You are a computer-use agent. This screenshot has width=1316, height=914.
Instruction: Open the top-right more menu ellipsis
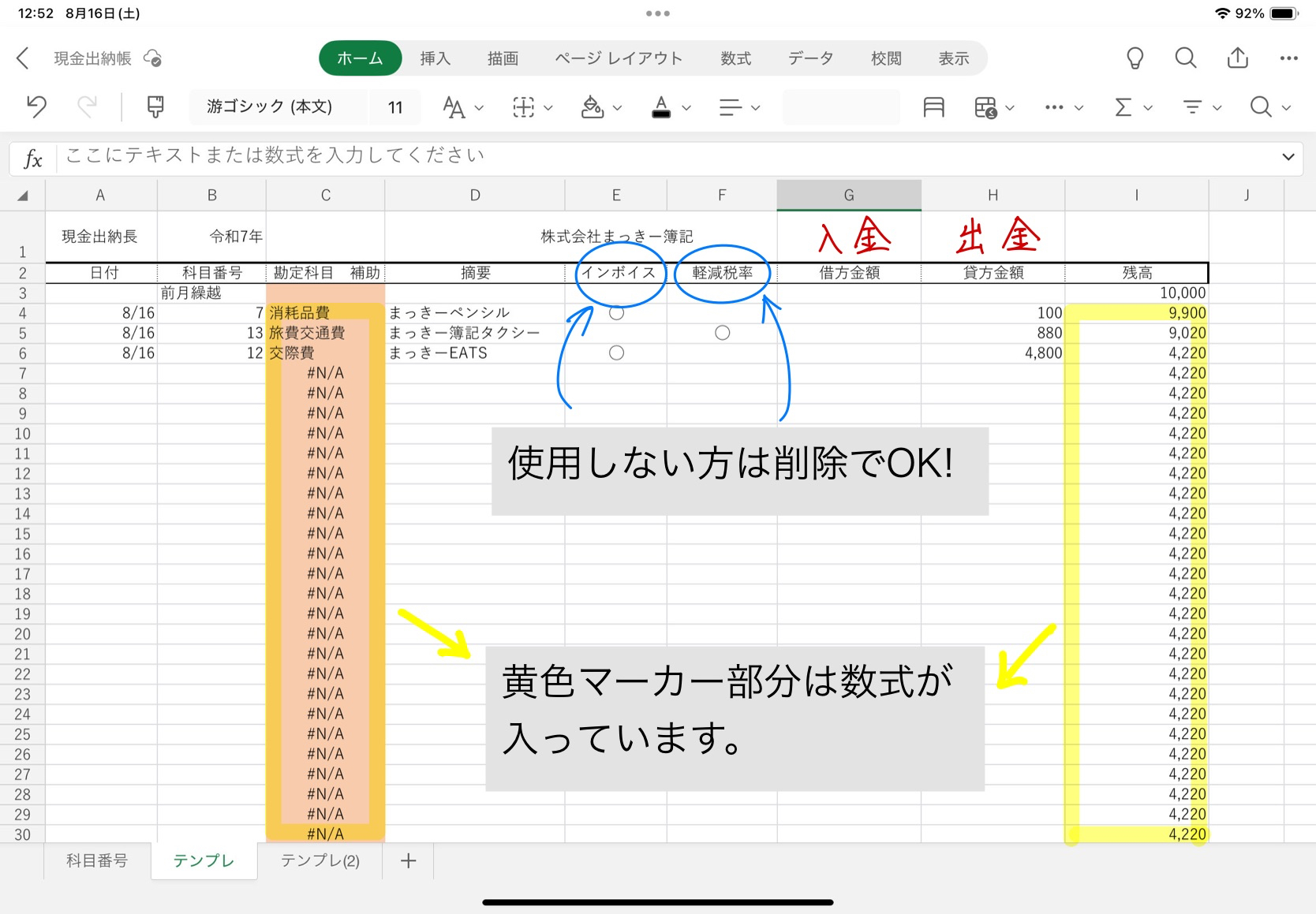pos(1289,58)
